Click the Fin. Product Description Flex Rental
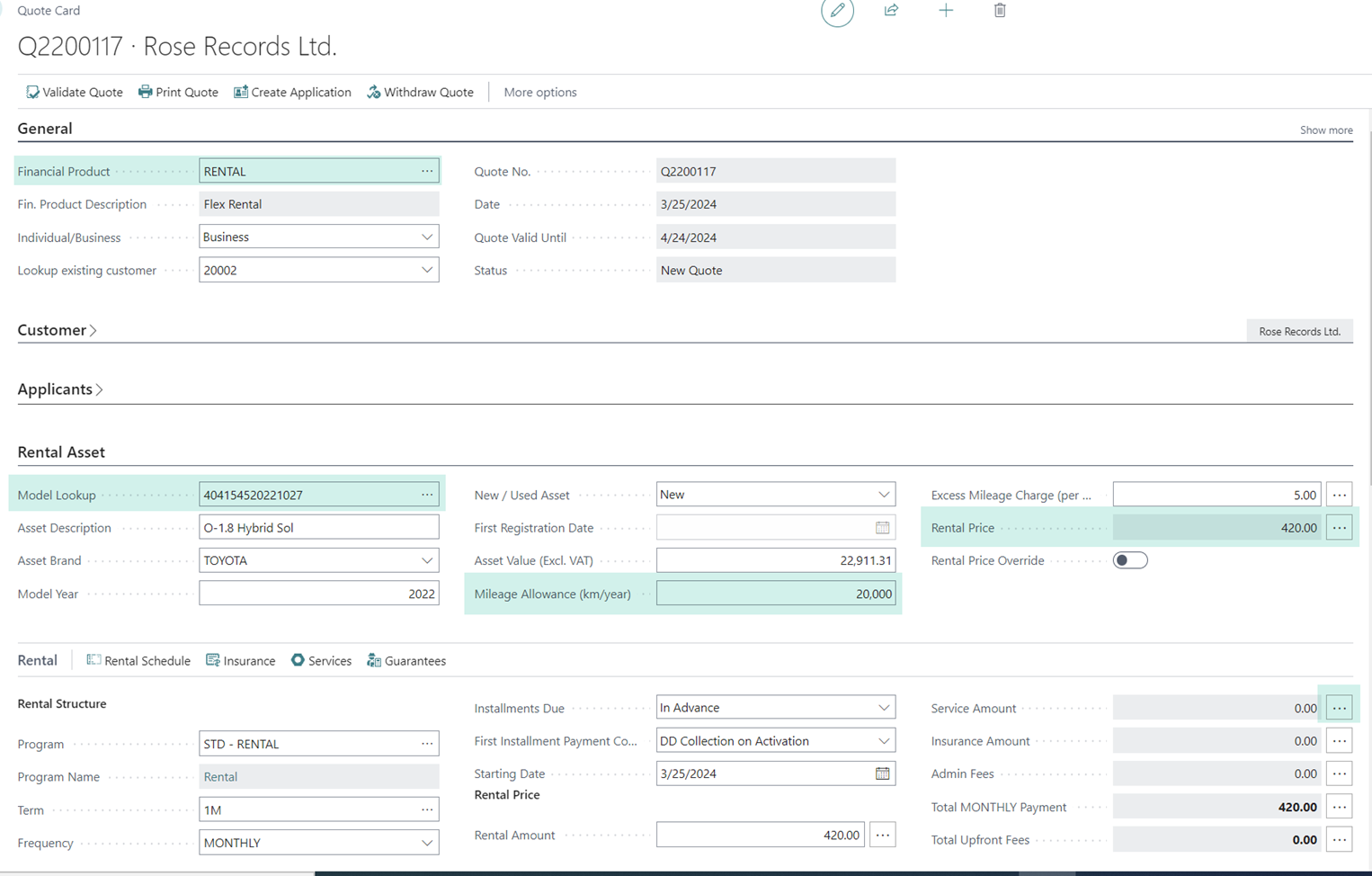Screen dimensions: 1372x876 (x=319, y=204)
